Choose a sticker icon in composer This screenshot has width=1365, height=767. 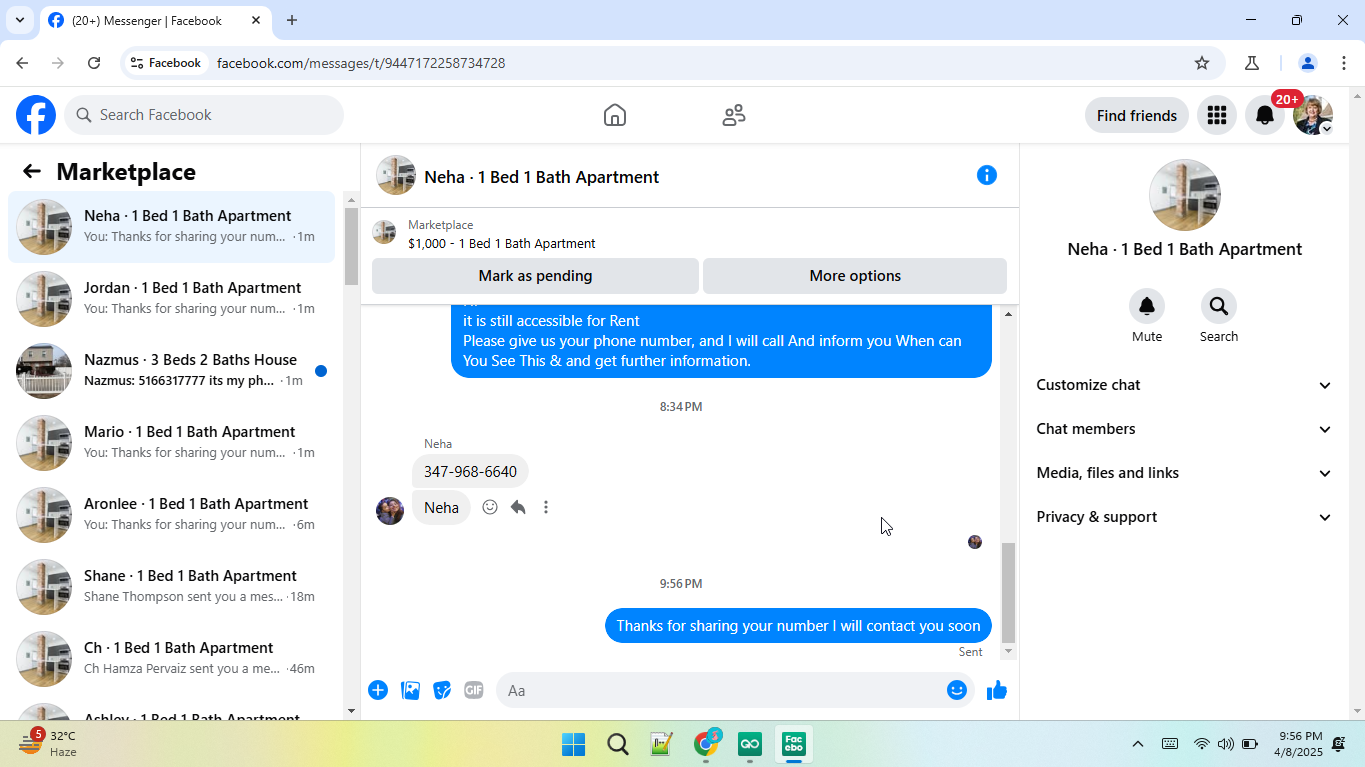pos(442,690)
